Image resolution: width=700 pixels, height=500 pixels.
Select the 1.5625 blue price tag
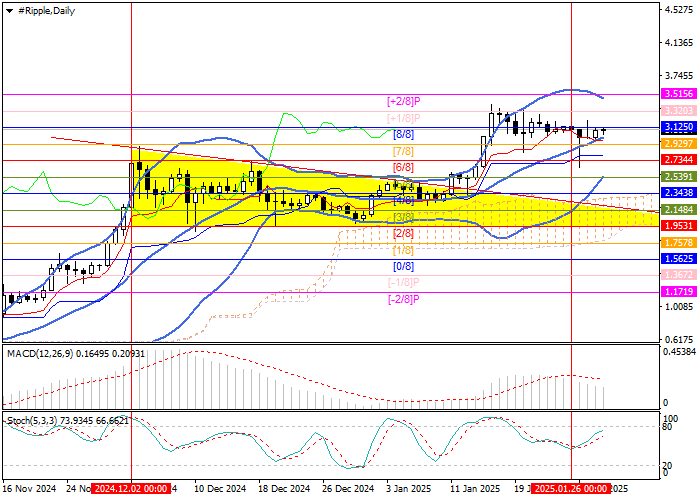(678, 258)
